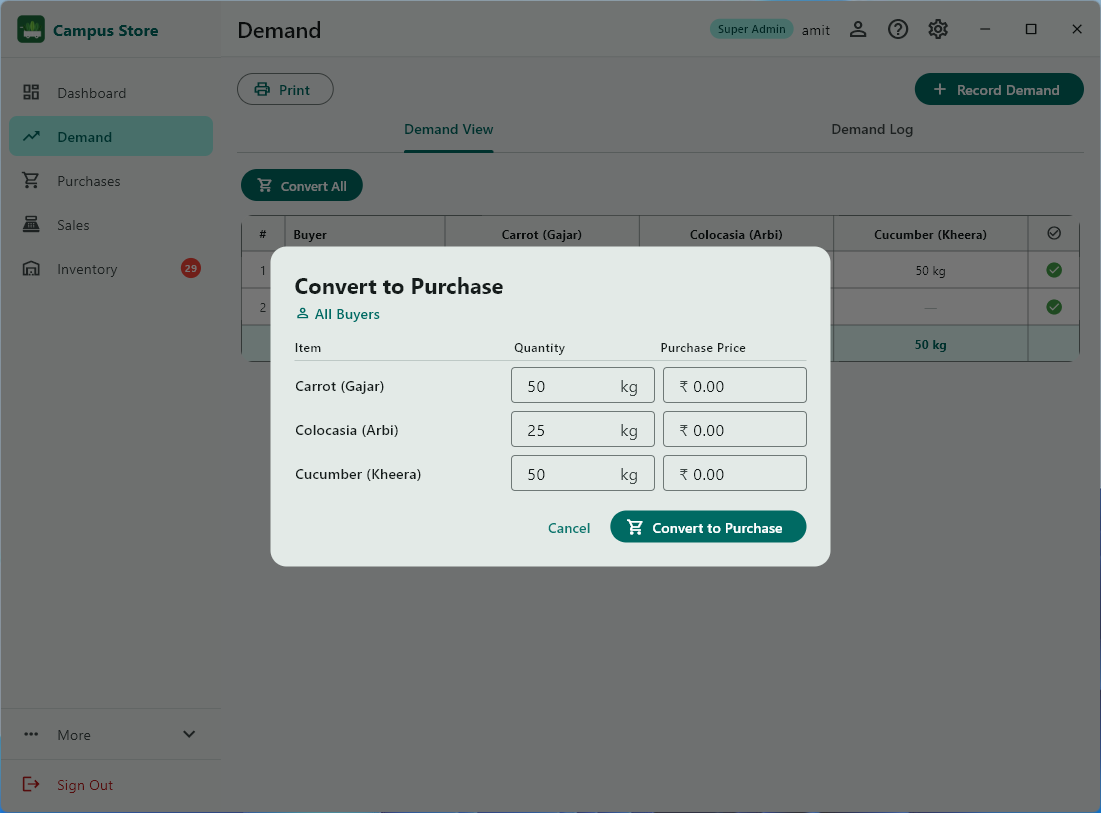Select the Demand sidebar item
The height and width of the screenshot is (813, 1101).
[111, 136]
